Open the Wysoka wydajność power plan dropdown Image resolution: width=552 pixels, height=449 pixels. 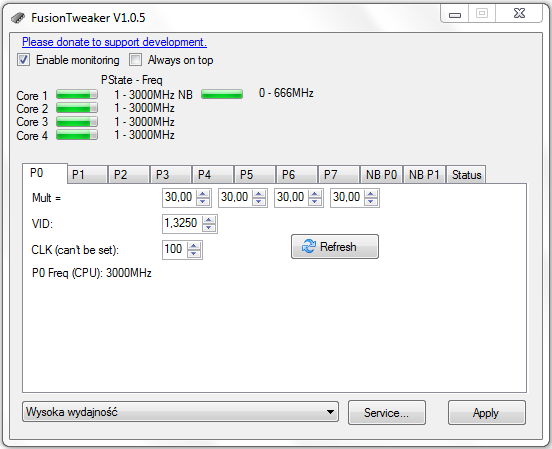pyautogui.click(x=181, y=411)
